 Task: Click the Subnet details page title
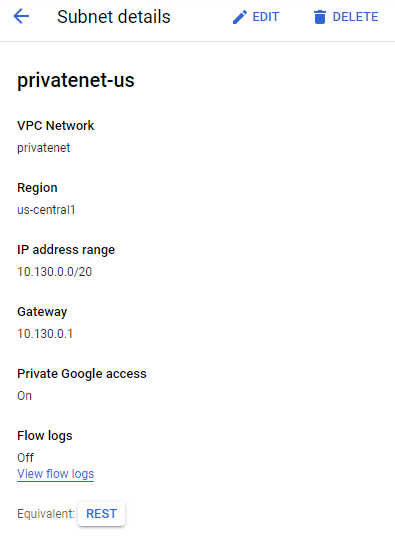114,17
